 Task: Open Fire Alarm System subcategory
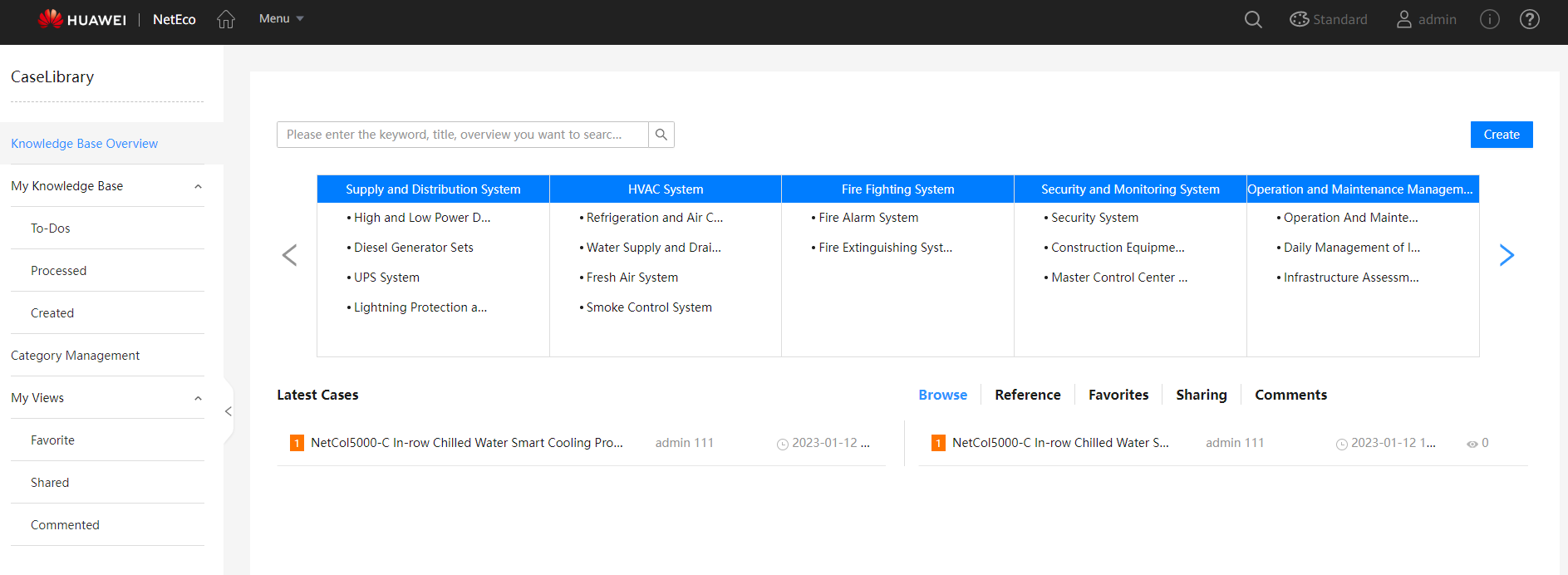pyautogui.click(x=868, y=218)
